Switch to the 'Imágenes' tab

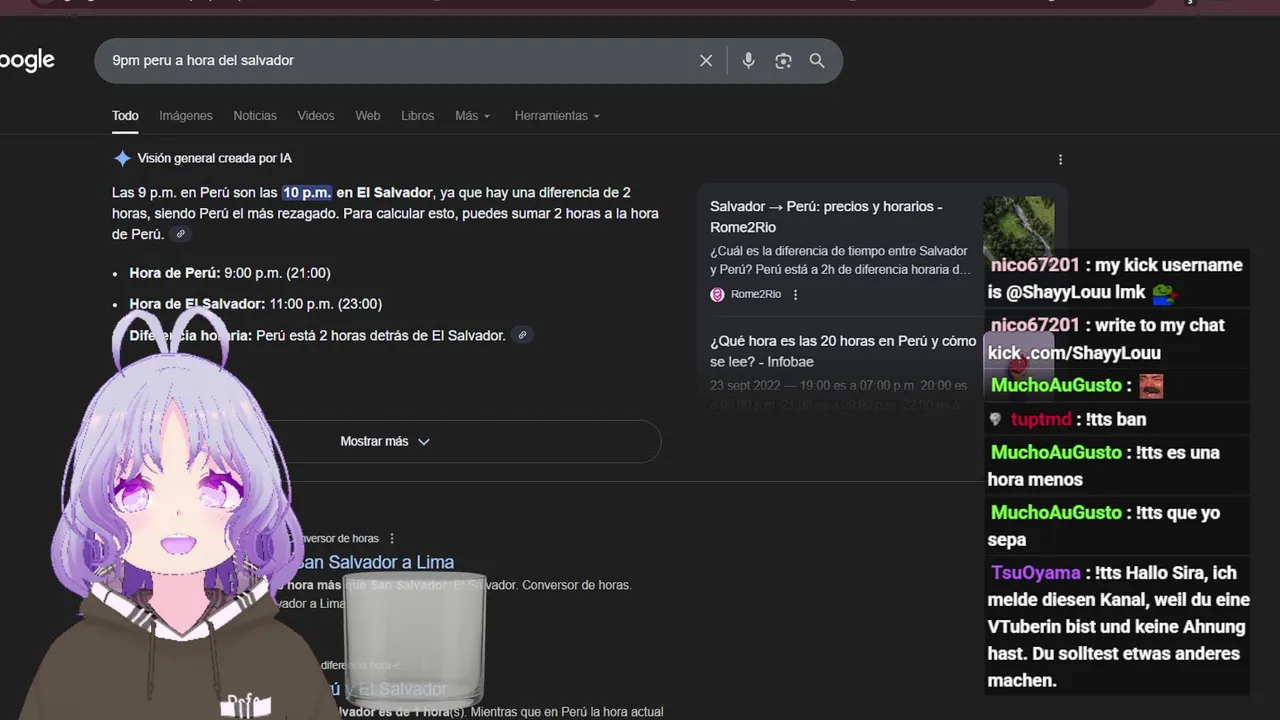click(186, 116)
